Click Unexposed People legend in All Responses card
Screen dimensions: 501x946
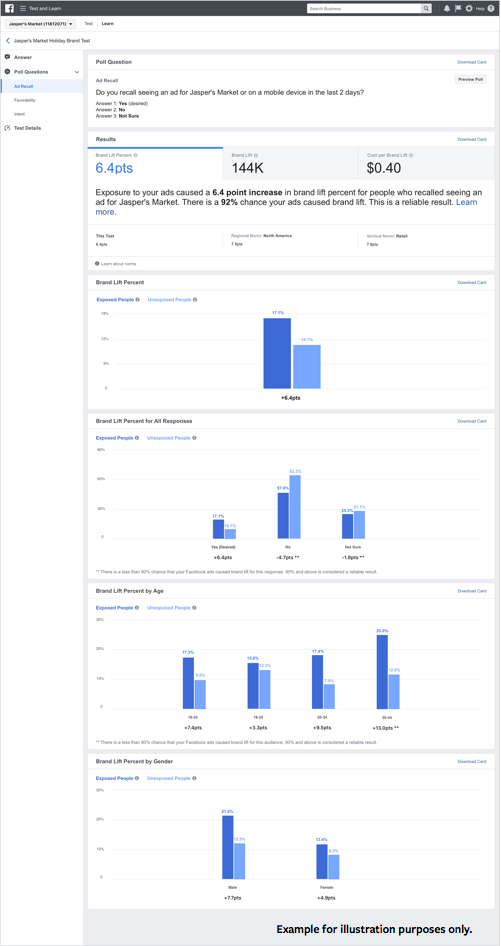[x=169, y=438]
